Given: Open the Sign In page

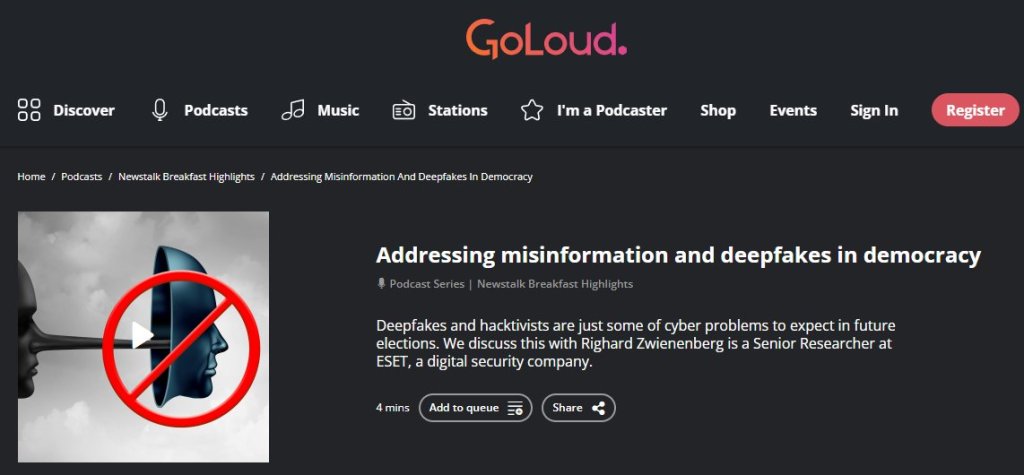Looking at the screenshot, I should pos(874,110).
